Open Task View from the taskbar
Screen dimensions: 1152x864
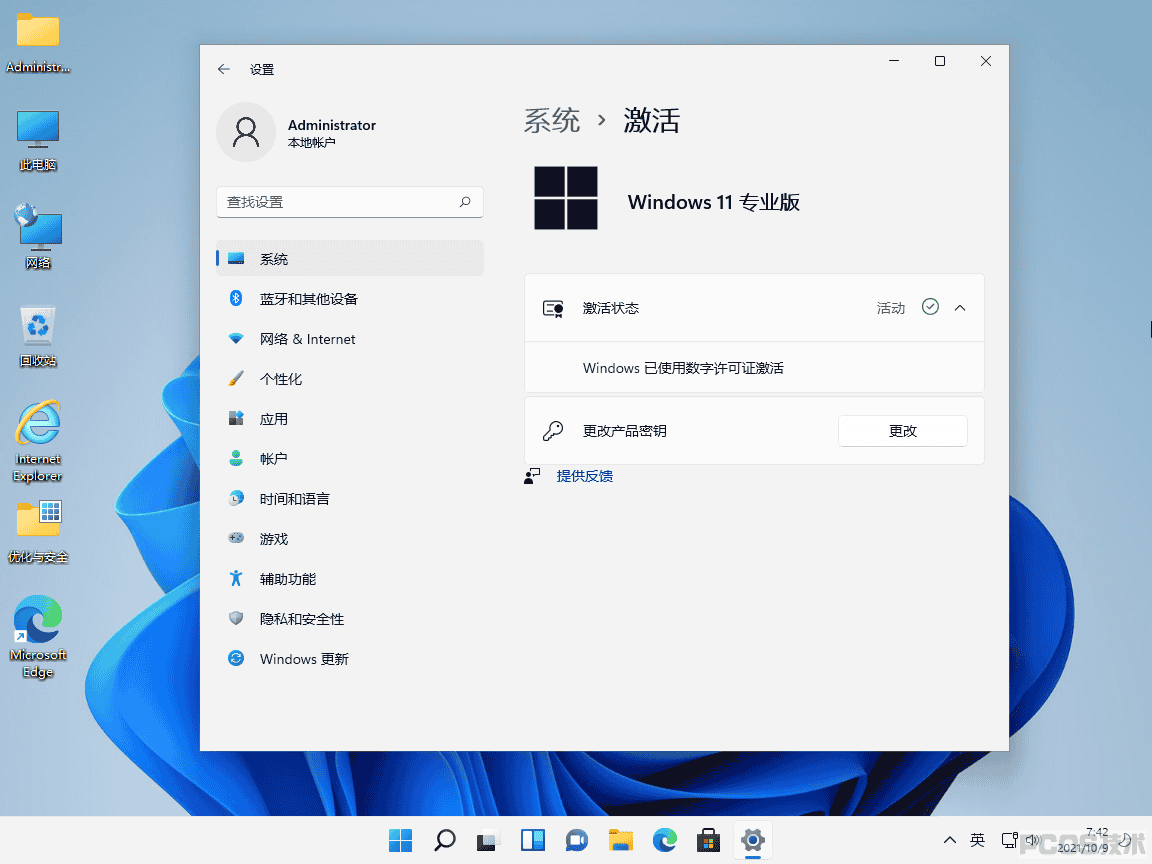(x=489, y=840)
